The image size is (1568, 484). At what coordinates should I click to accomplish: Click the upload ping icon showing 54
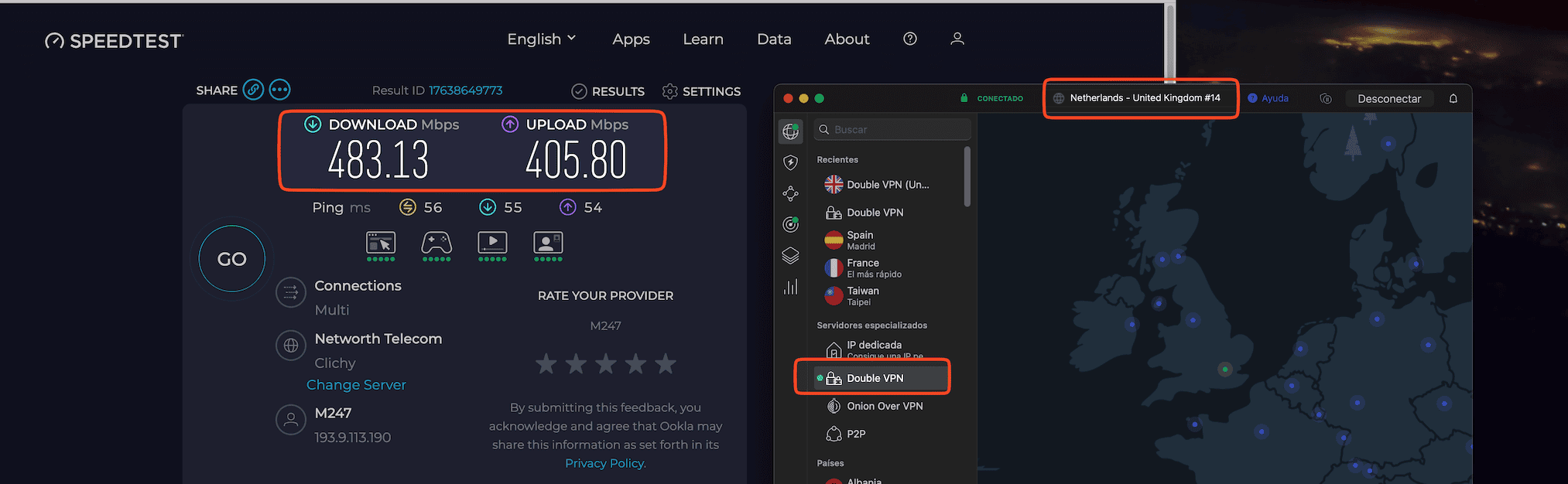[568, 207]
